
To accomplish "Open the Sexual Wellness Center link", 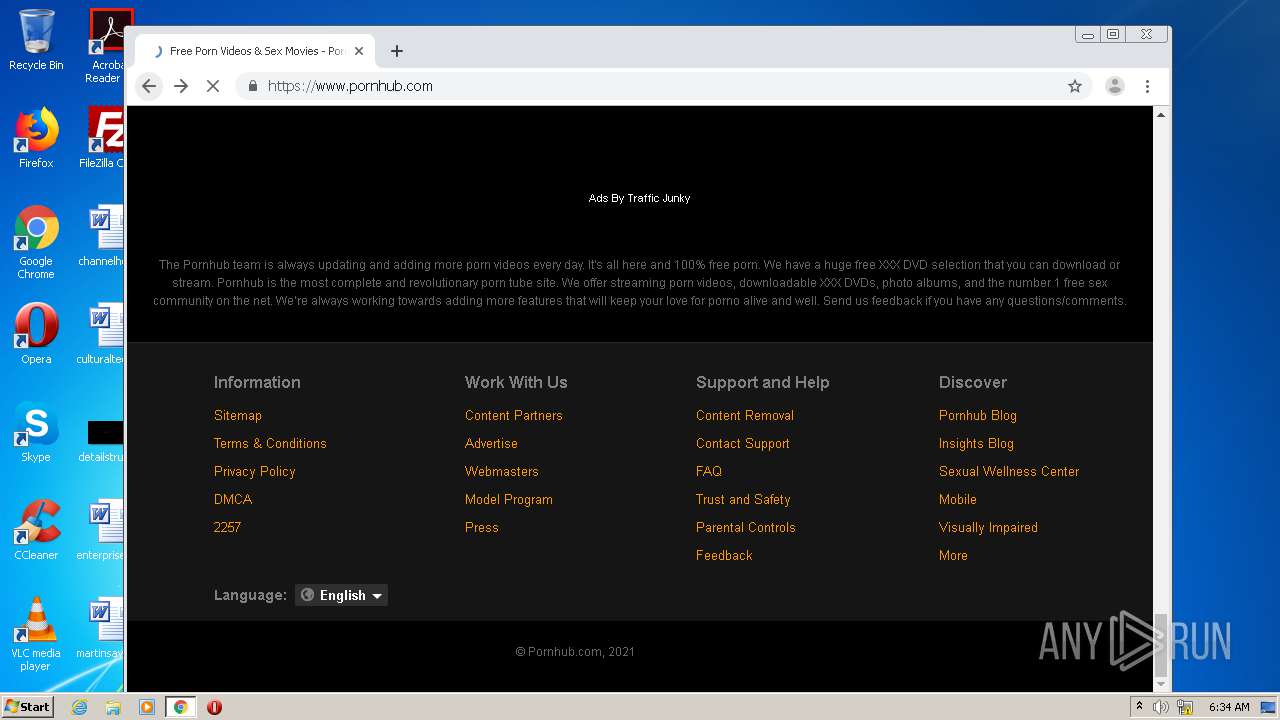I will tap(1009, 471).
